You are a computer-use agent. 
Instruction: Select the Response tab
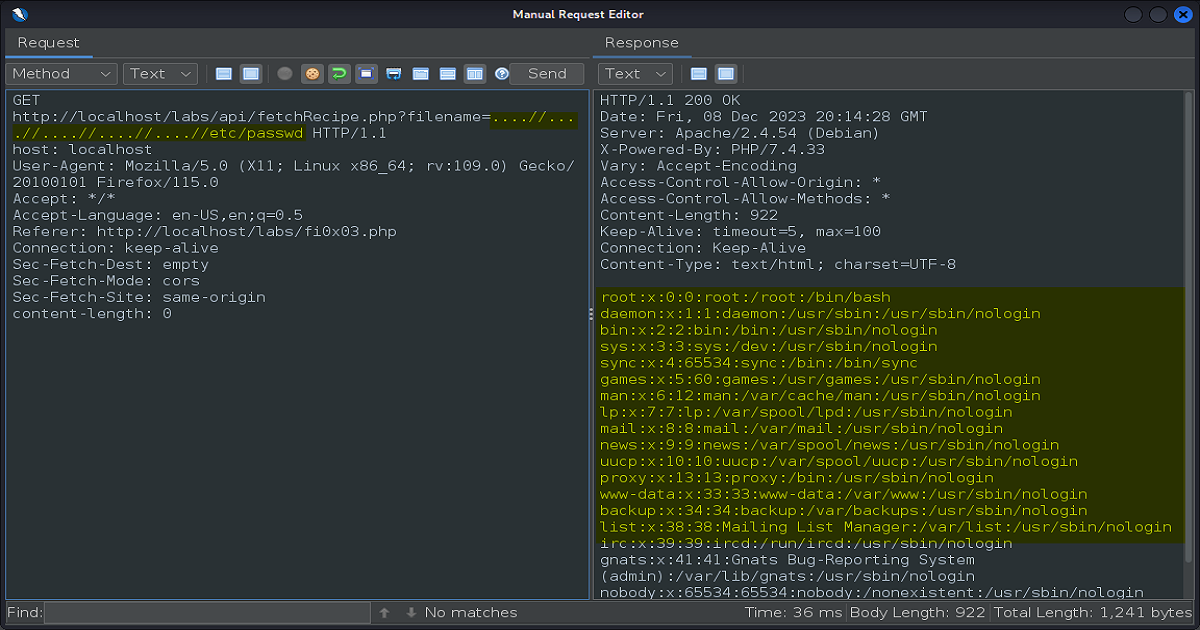pos(642,43)
